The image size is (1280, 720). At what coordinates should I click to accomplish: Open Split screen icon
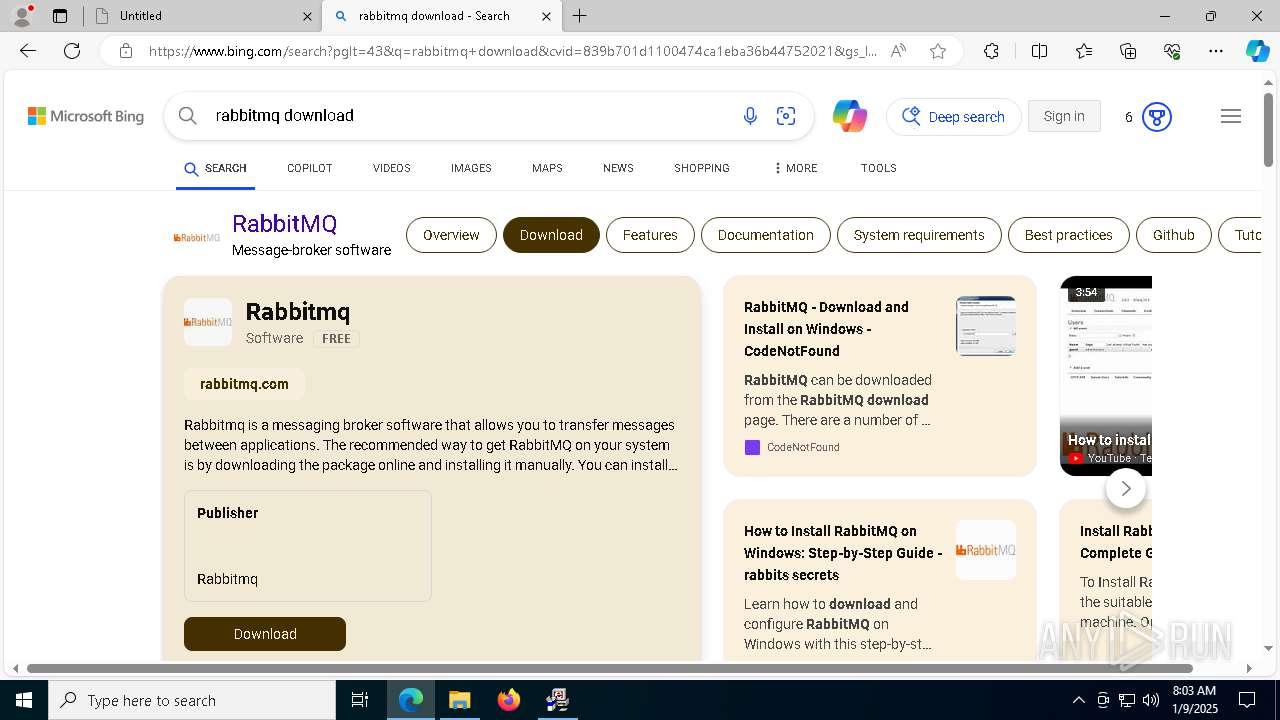click(1039, 51)
